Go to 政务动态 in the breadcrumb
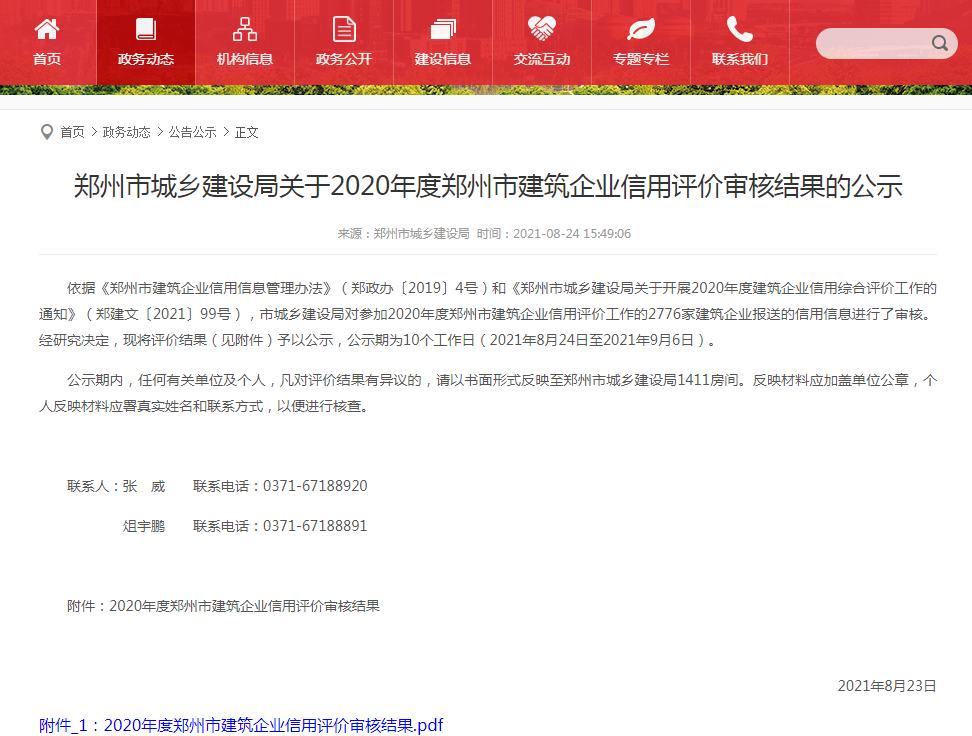Screen dimensions: 972x736 click(127, 132)
